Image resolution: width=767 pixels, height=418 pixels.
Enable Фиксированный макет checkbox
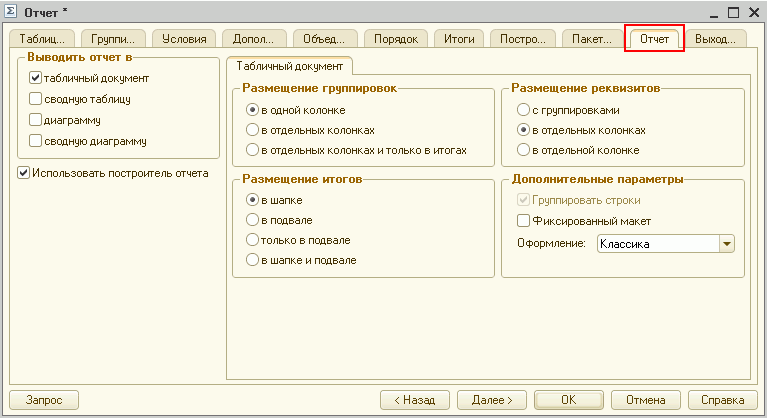pos(523,221)
